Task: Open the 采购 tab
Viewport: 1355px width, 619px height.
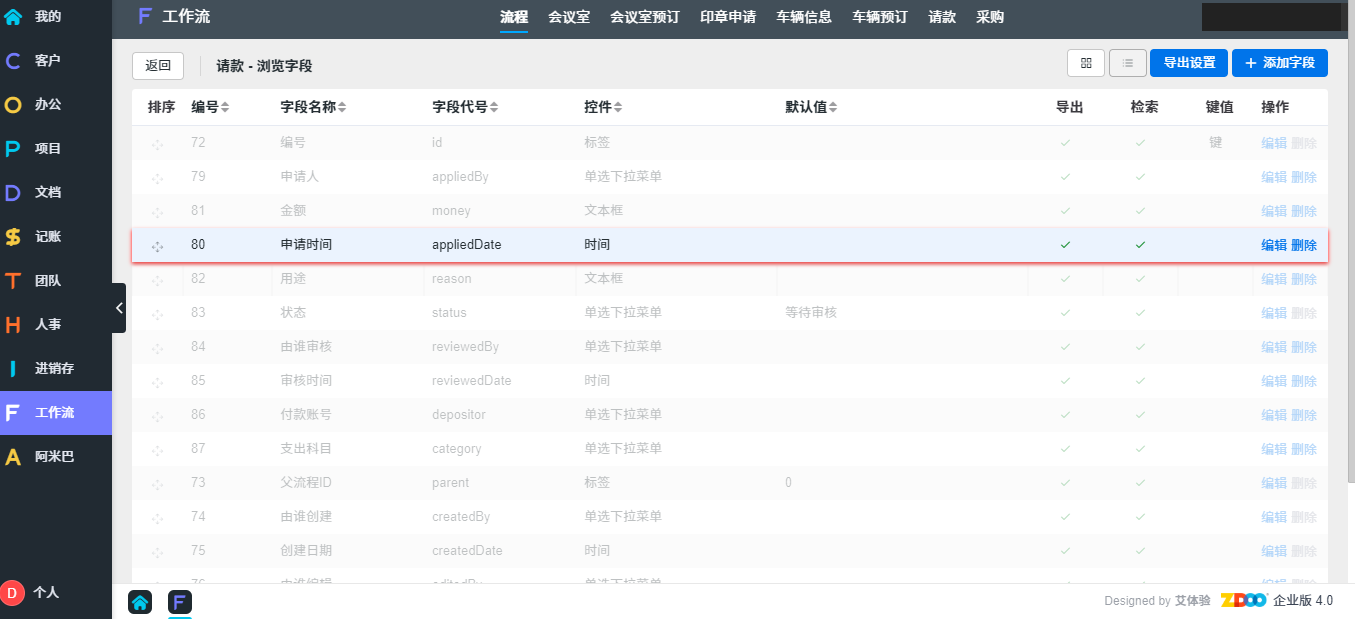Action: click(990, 17)
